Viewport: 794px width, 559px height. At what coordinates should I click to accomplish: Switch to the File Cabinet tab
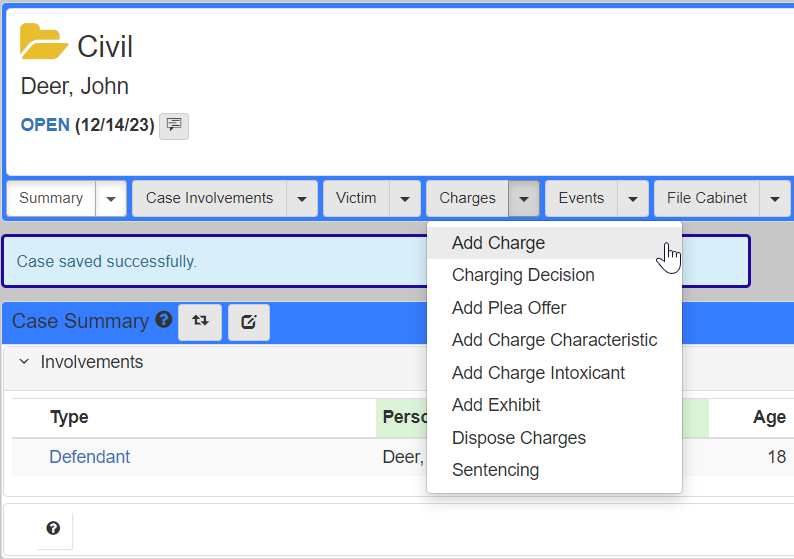tap(707, 199)
